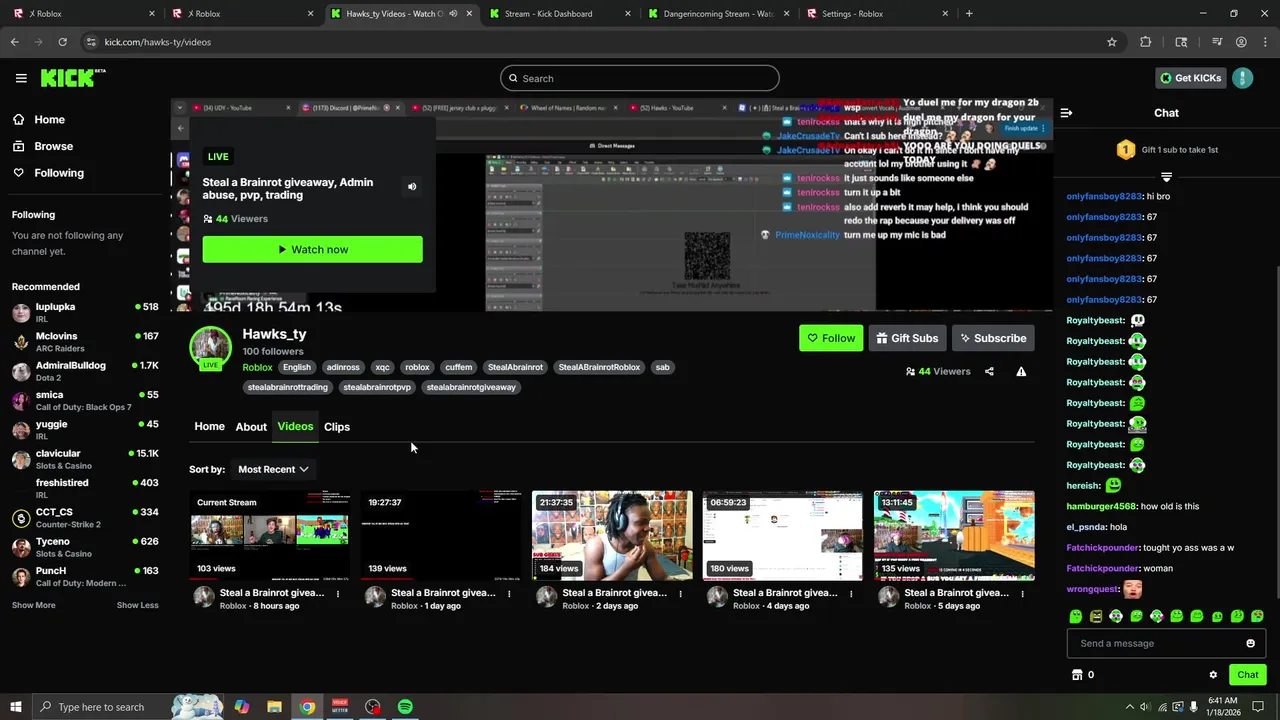The height and width of the screenshot is (720, 1280).
Task: Open options for 5 days ago video
Action: coord(1022,593)
